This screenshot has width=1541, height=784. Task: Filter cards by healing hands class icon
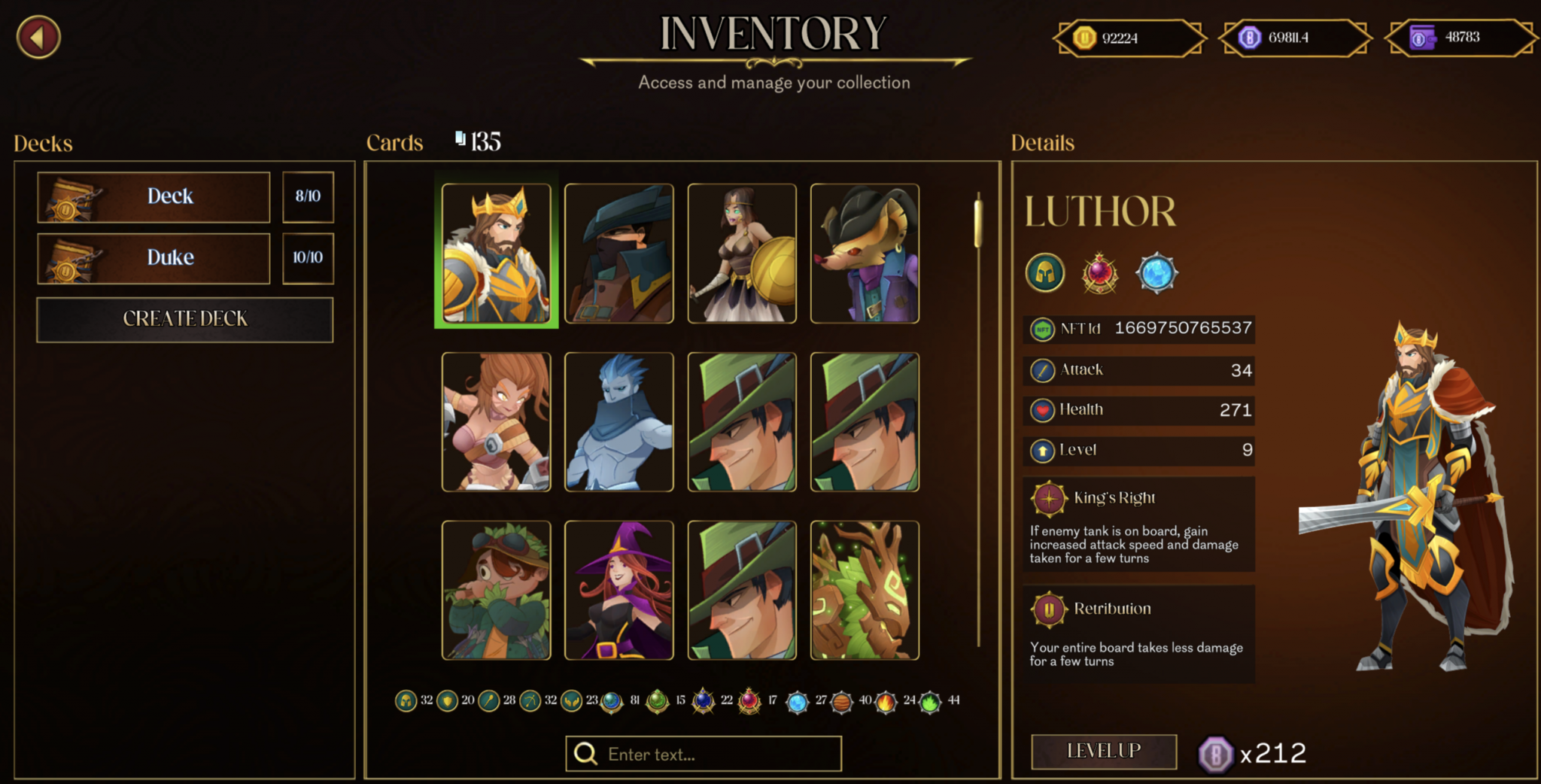[572, 701]
